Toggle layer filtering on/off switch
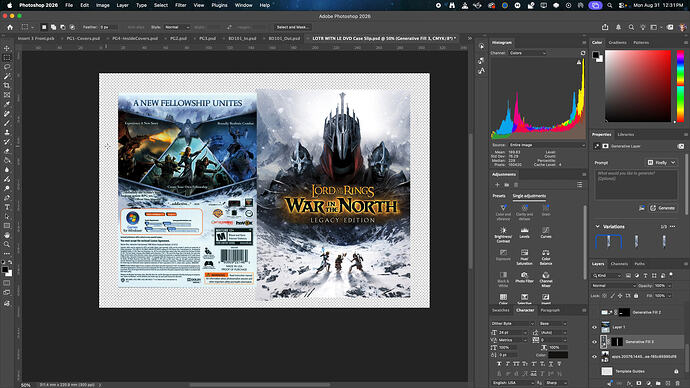Image resolution: width=690 pixels, height=388 pixels. (x=671, y=275)
